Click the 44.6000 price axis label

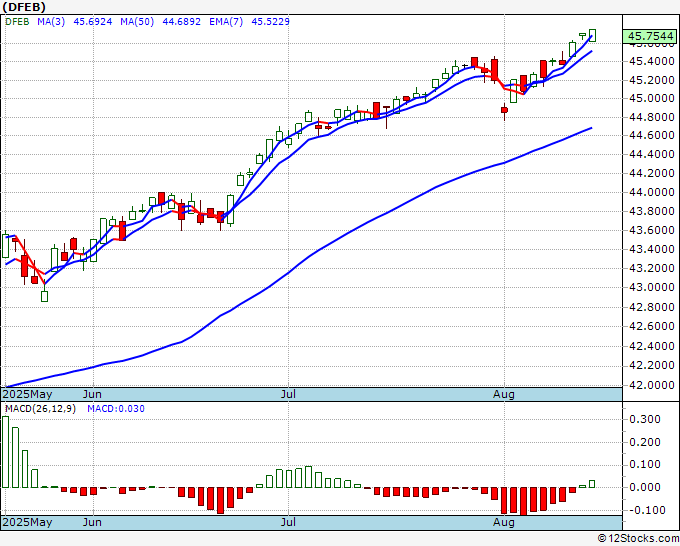tap(652, 135)
